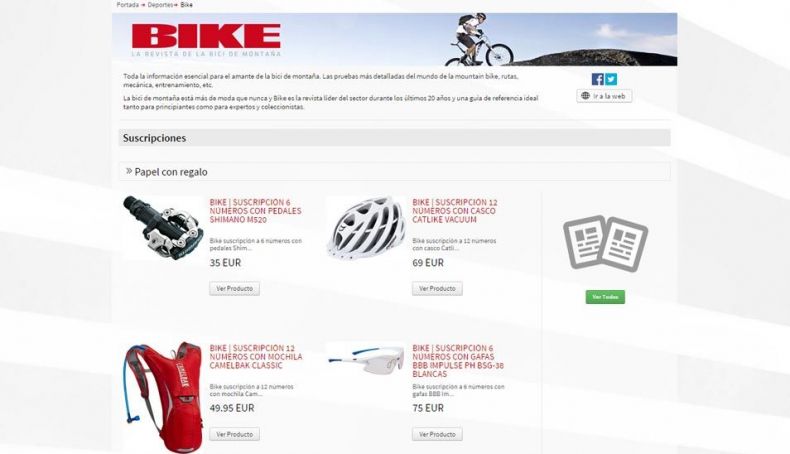The width and height of the screenshot is (790, 454).
Task: Go to the 'Portada' breadcrumb link
Action: [127, 5]
